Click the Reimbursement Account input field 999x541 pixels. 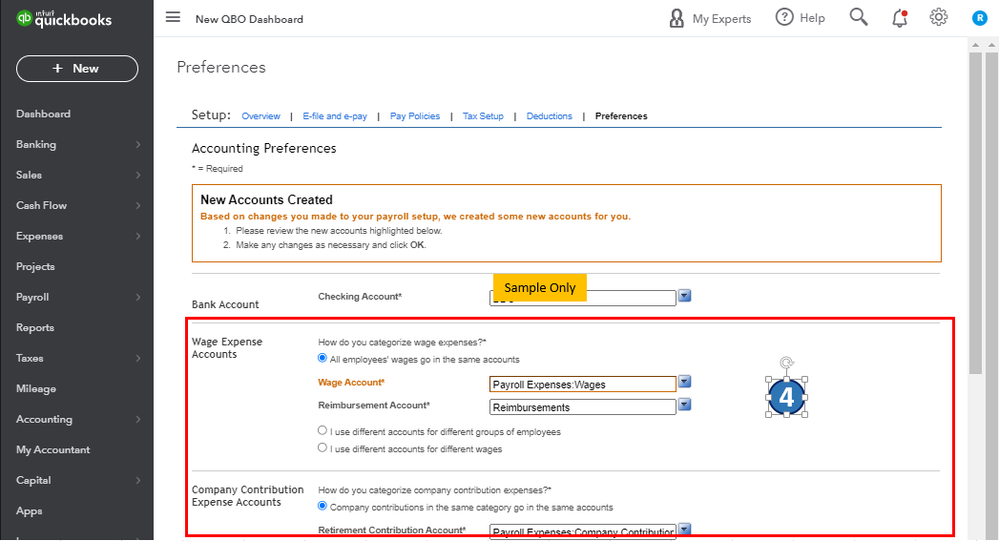coord(583,407)
